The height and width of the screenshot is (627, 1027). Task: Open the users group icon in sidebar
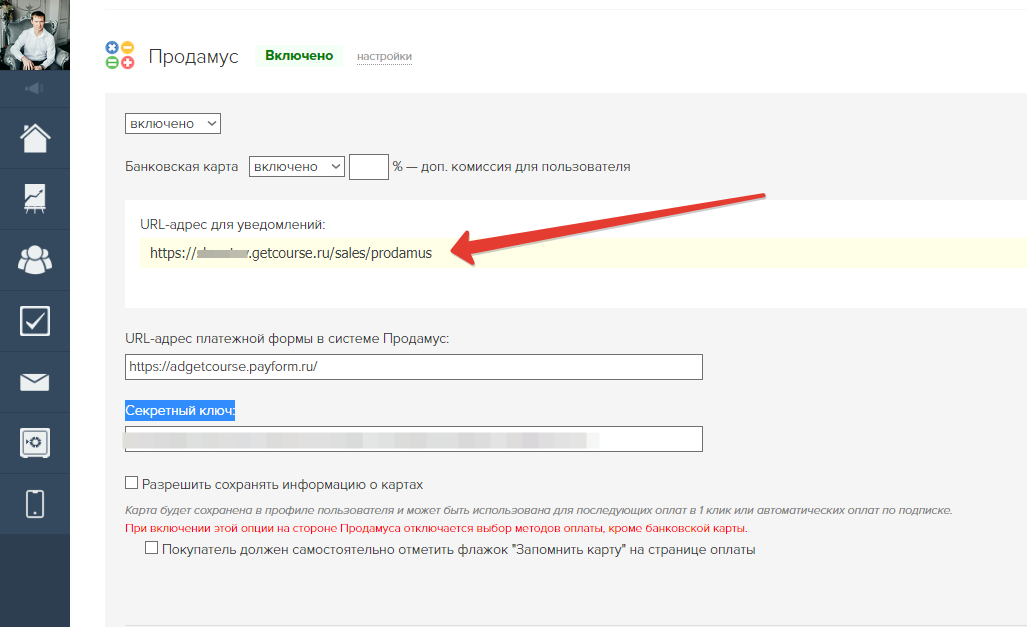point(35,259)
